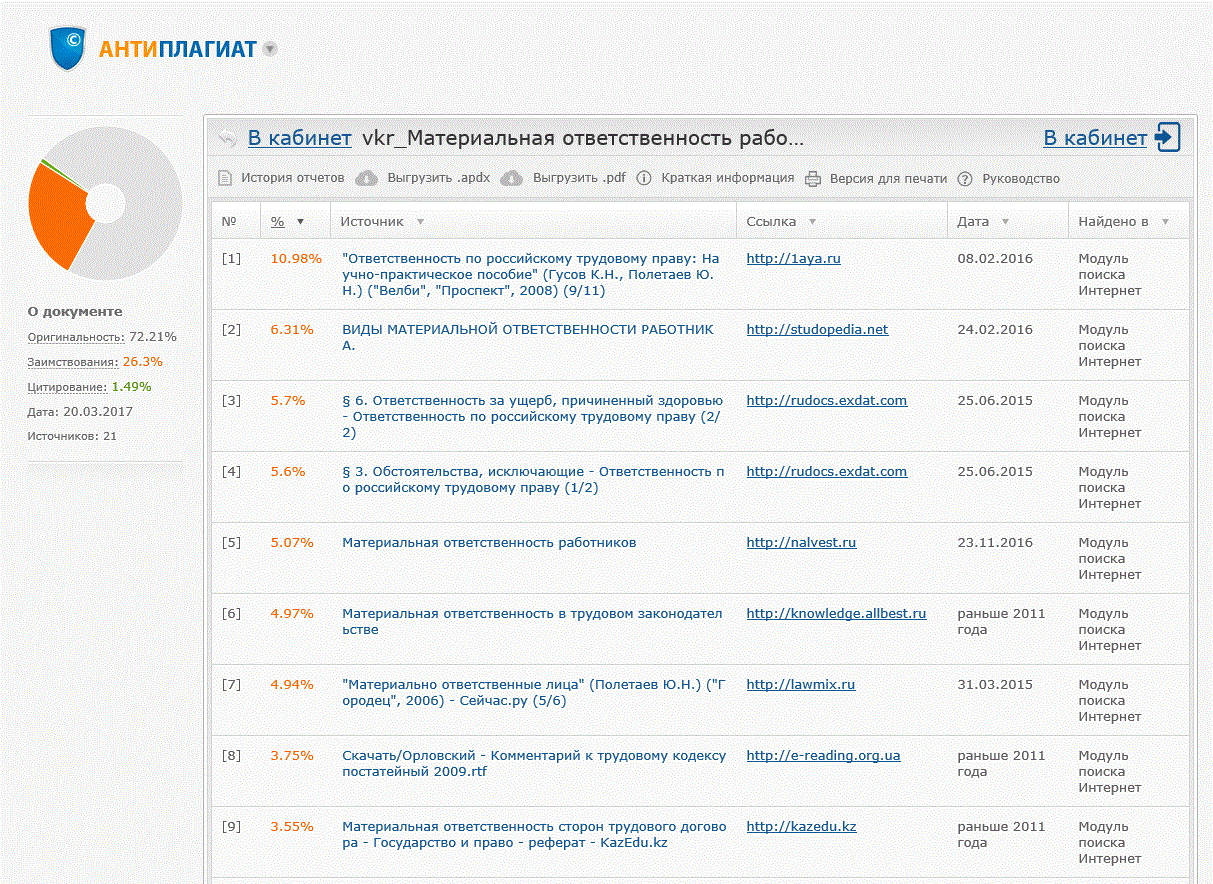1213x884 pixels.
Task: Click the cloud icon for Выгрузить .apdx
Action: pyautogui.click(x=368, y=178)
